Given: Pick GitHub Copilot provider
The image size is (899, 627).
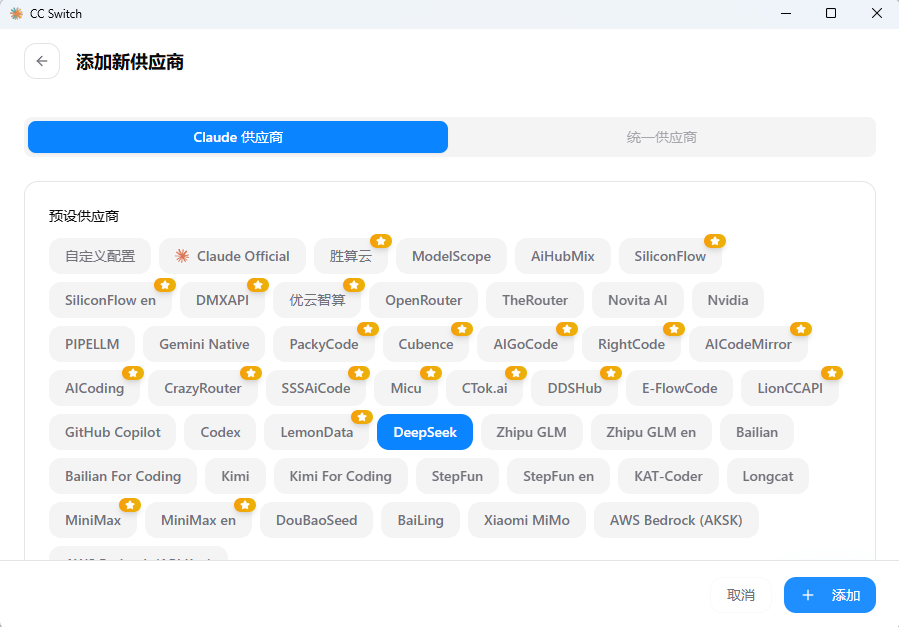Looking at the screenshot, I should click(112, 432).
